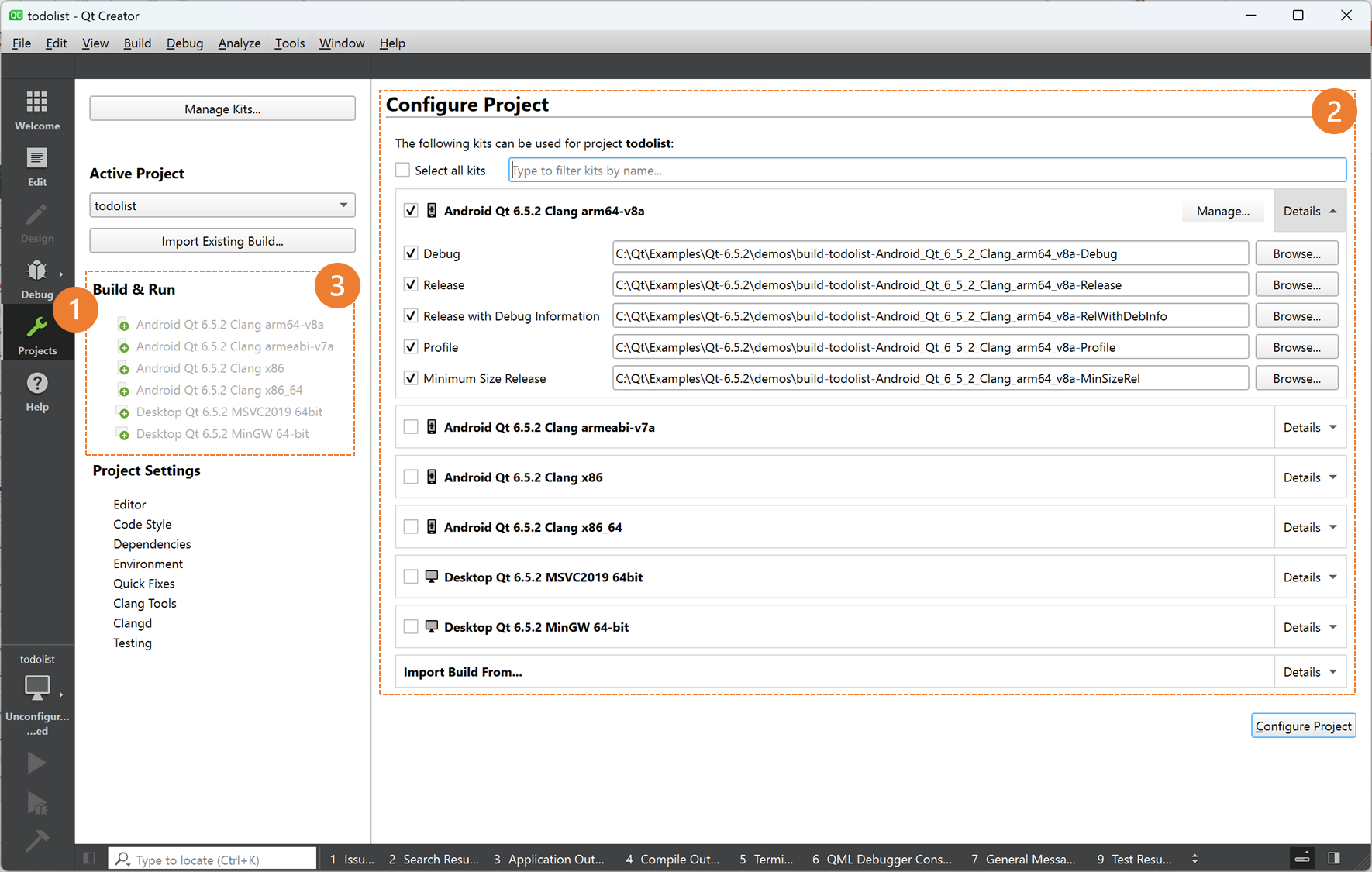Open output pane selector arrows

[x=1194, y=859]
